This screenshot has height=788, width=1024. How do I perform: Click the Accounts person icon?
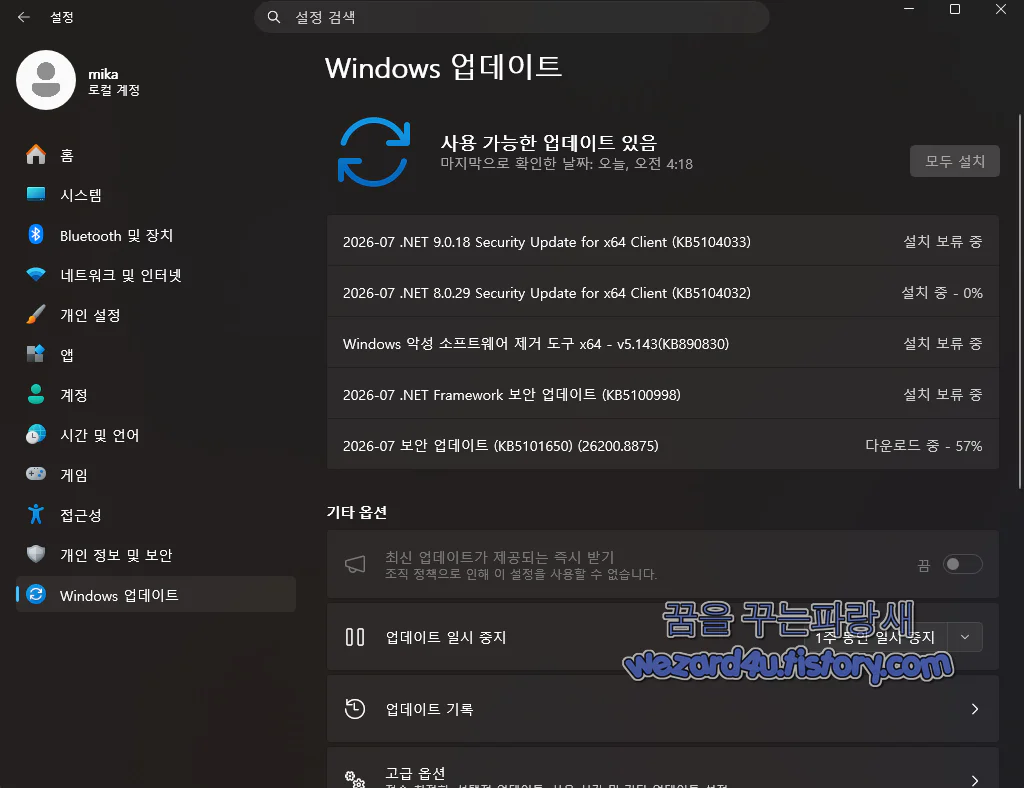(x=36, y=394)
